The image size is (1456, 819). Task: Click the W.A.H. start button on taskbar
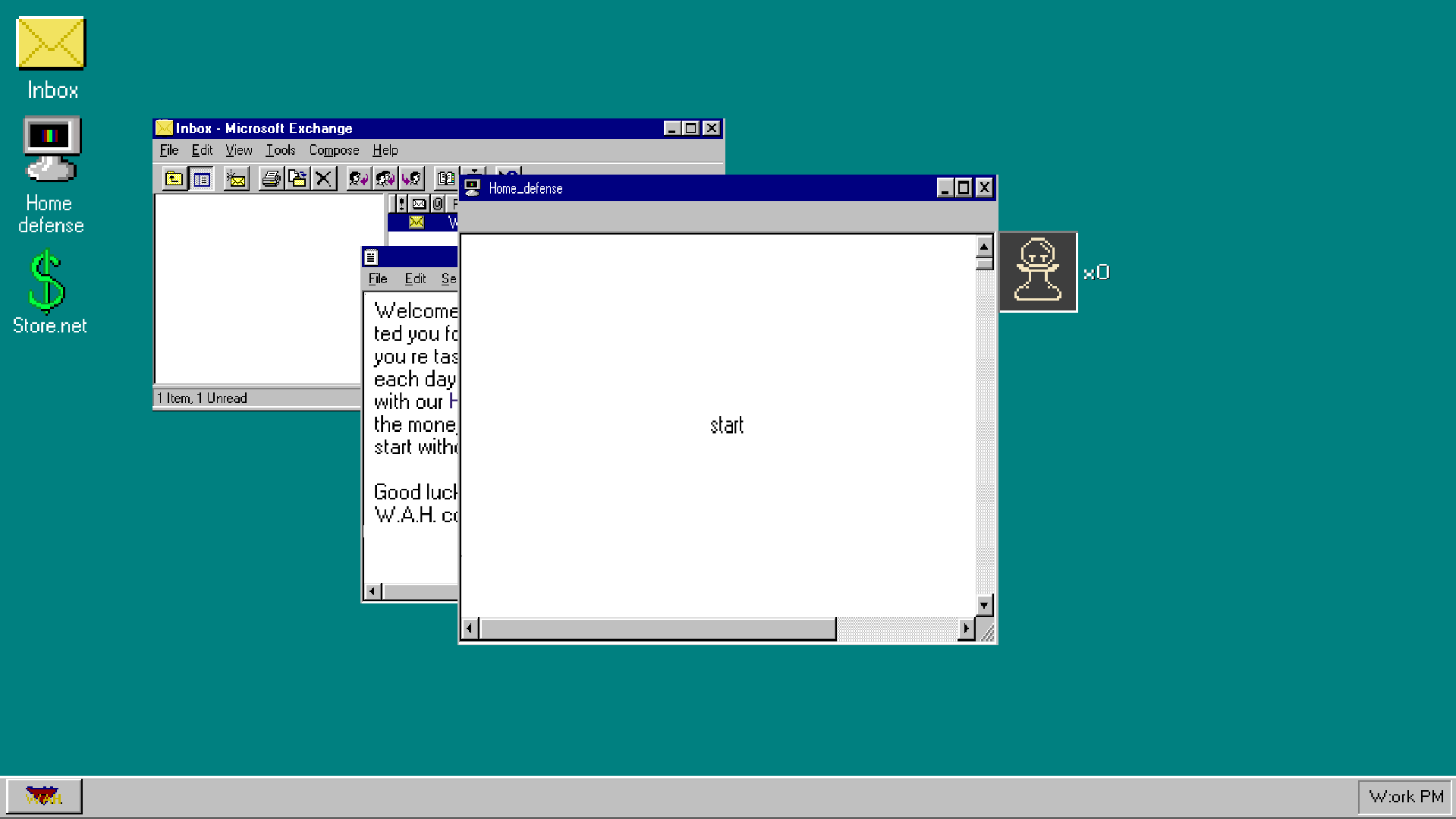(x=44, y=797)
